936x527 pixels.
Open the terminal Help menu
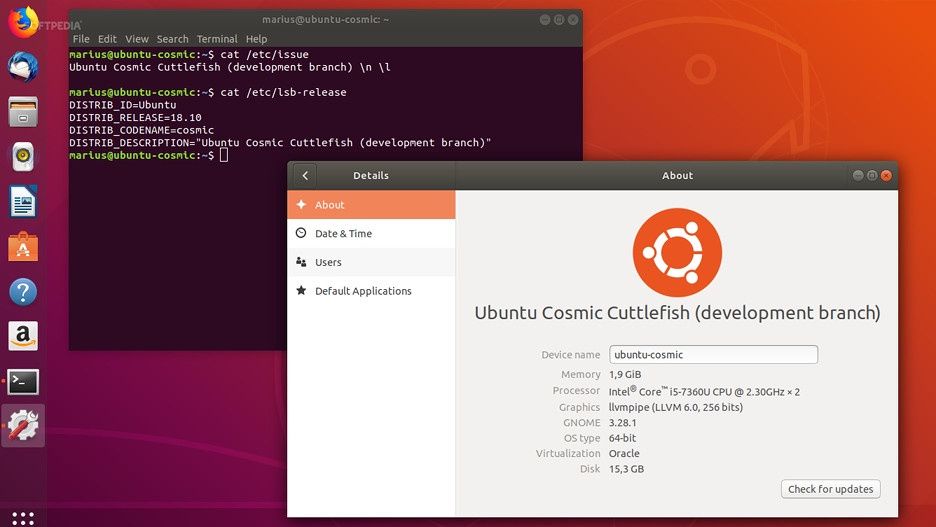click(257, 39)
